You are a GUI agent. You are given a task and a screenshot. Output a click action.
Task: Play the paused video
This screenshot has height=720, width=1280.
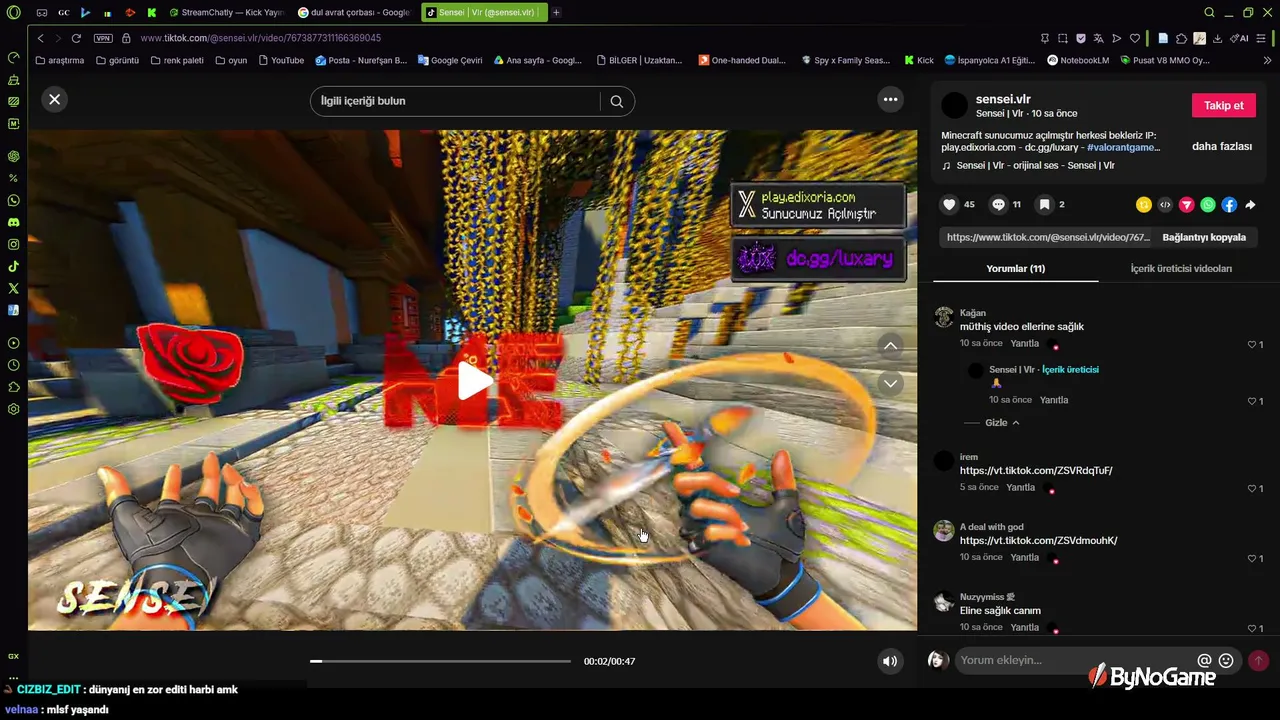[473, 381]
